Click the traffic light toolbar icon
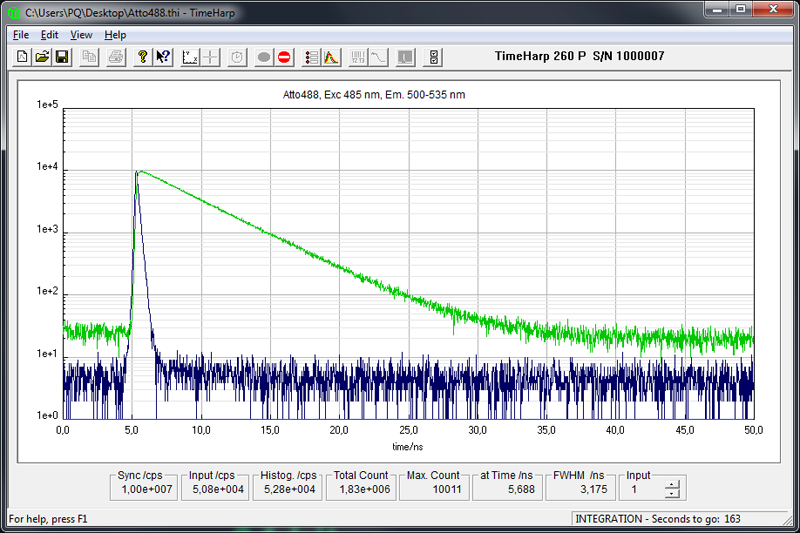The height and width of the screenshot is (533, 800). [434, 57]
